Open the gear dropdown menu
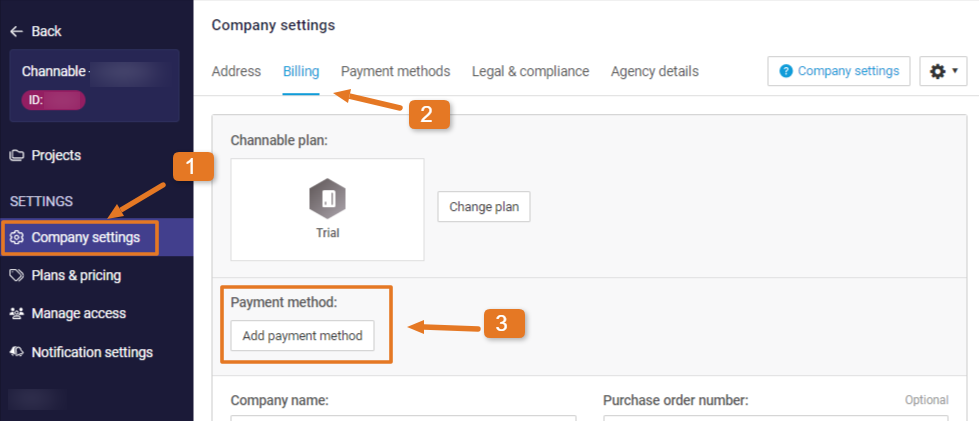 tap(943, 71)
